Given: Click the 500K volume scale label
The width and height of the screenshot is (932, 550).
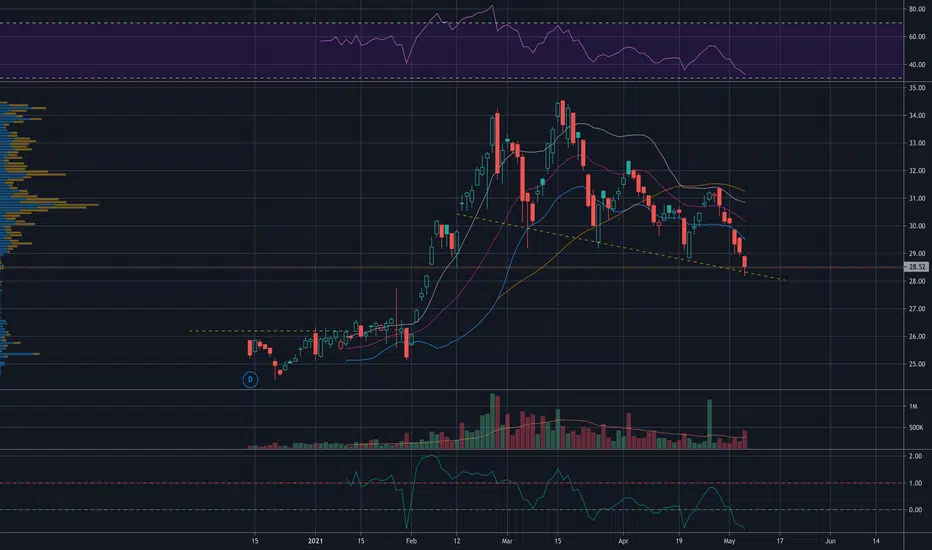Looking at the screenshot, I should click(916, 428).
